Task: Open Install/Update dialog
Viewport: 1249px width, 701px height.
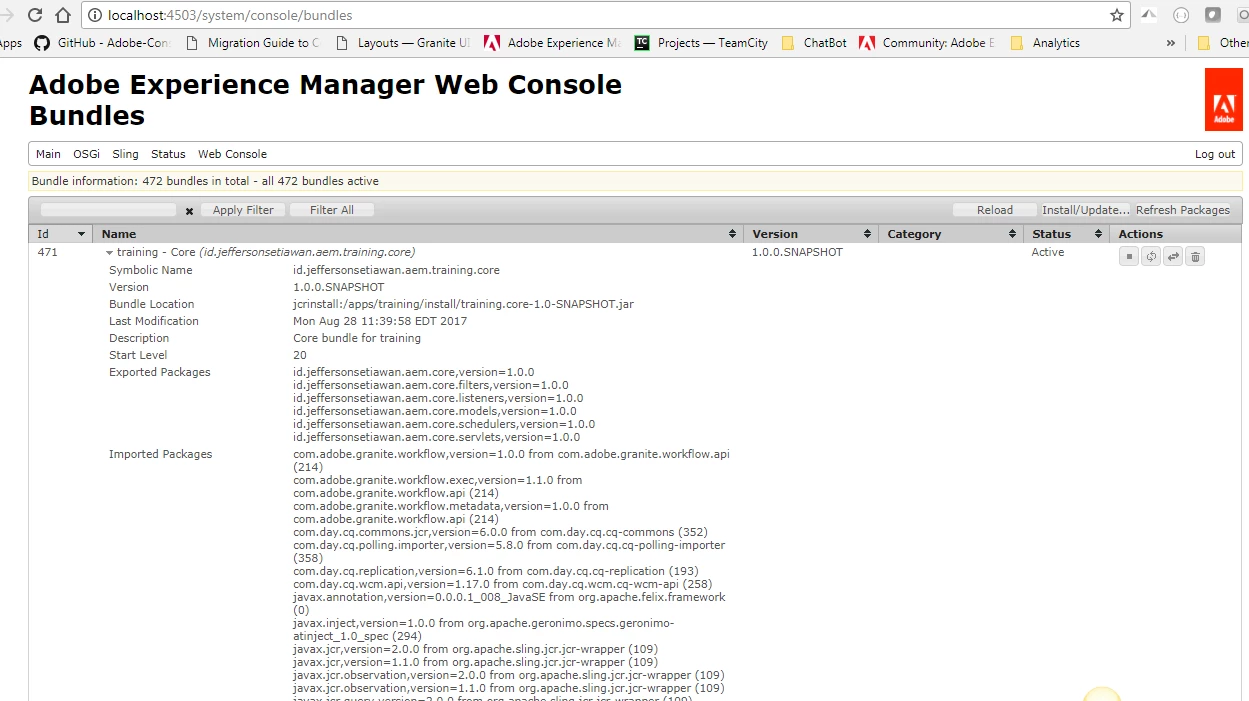Action: coord(1086,210)
